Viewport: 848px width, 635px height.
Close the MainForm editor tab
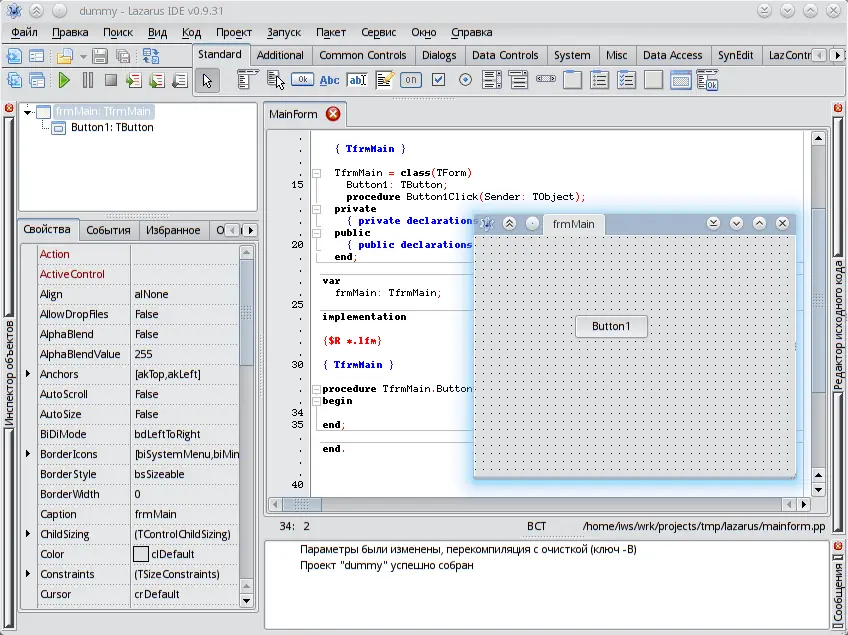[x=333, y=114]
